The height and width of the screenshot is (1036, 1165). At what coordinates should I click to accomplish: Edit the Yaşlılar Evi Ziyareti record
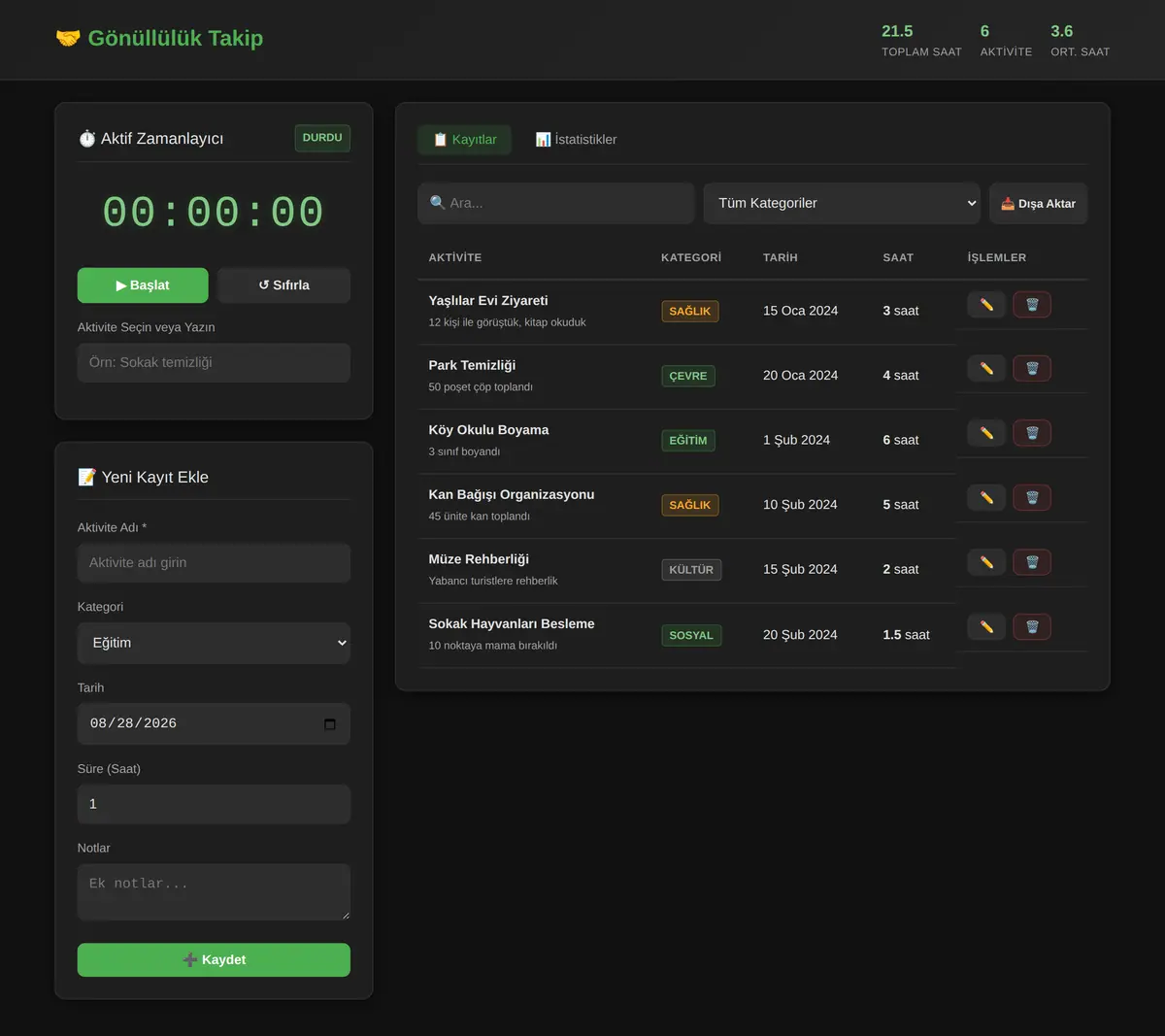coord(986,305)
